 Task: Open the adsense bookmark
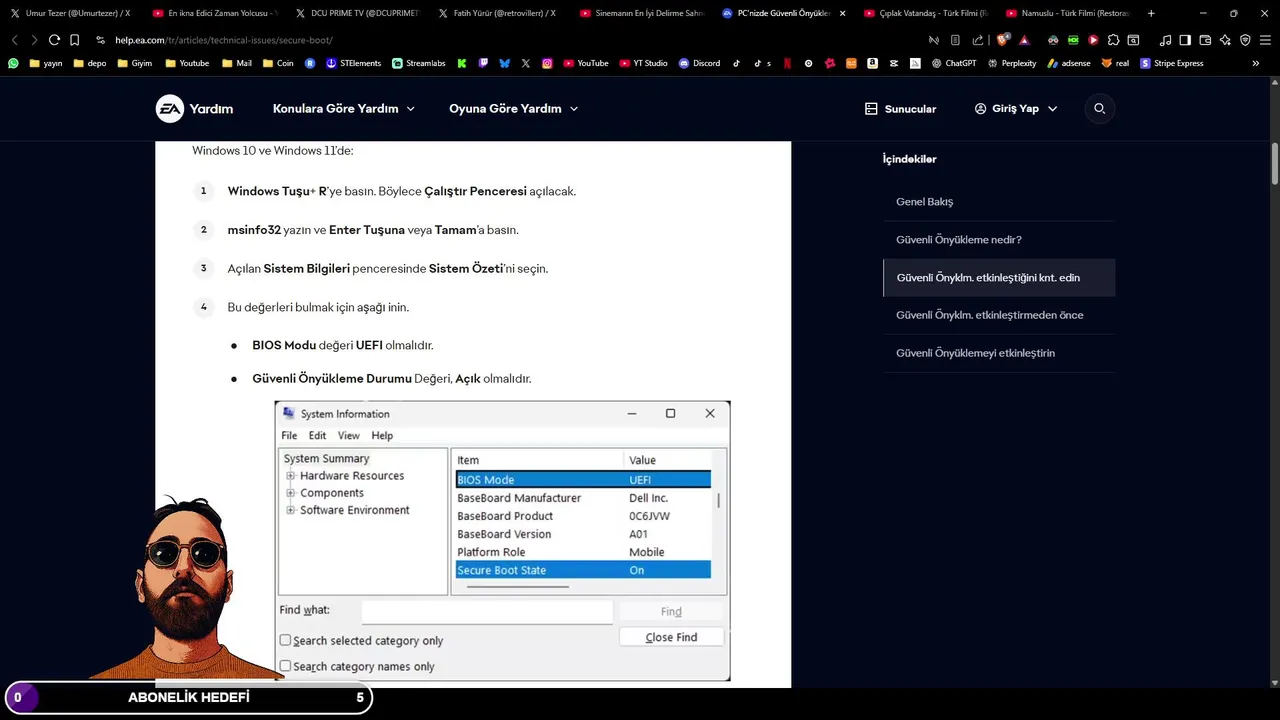(1069, 63)
